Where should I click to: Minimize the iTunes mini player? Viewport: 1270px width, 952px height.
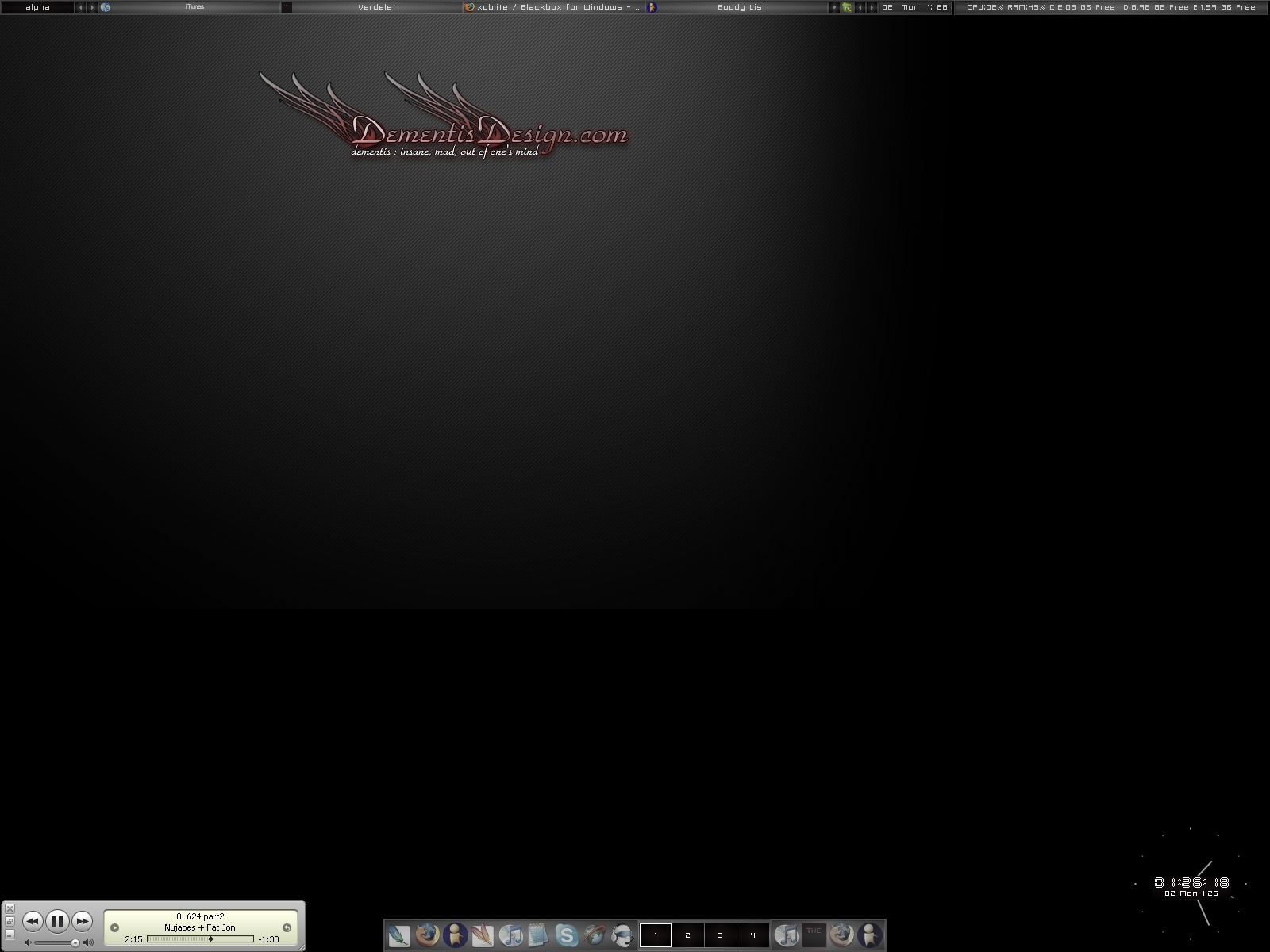point(10,935)
